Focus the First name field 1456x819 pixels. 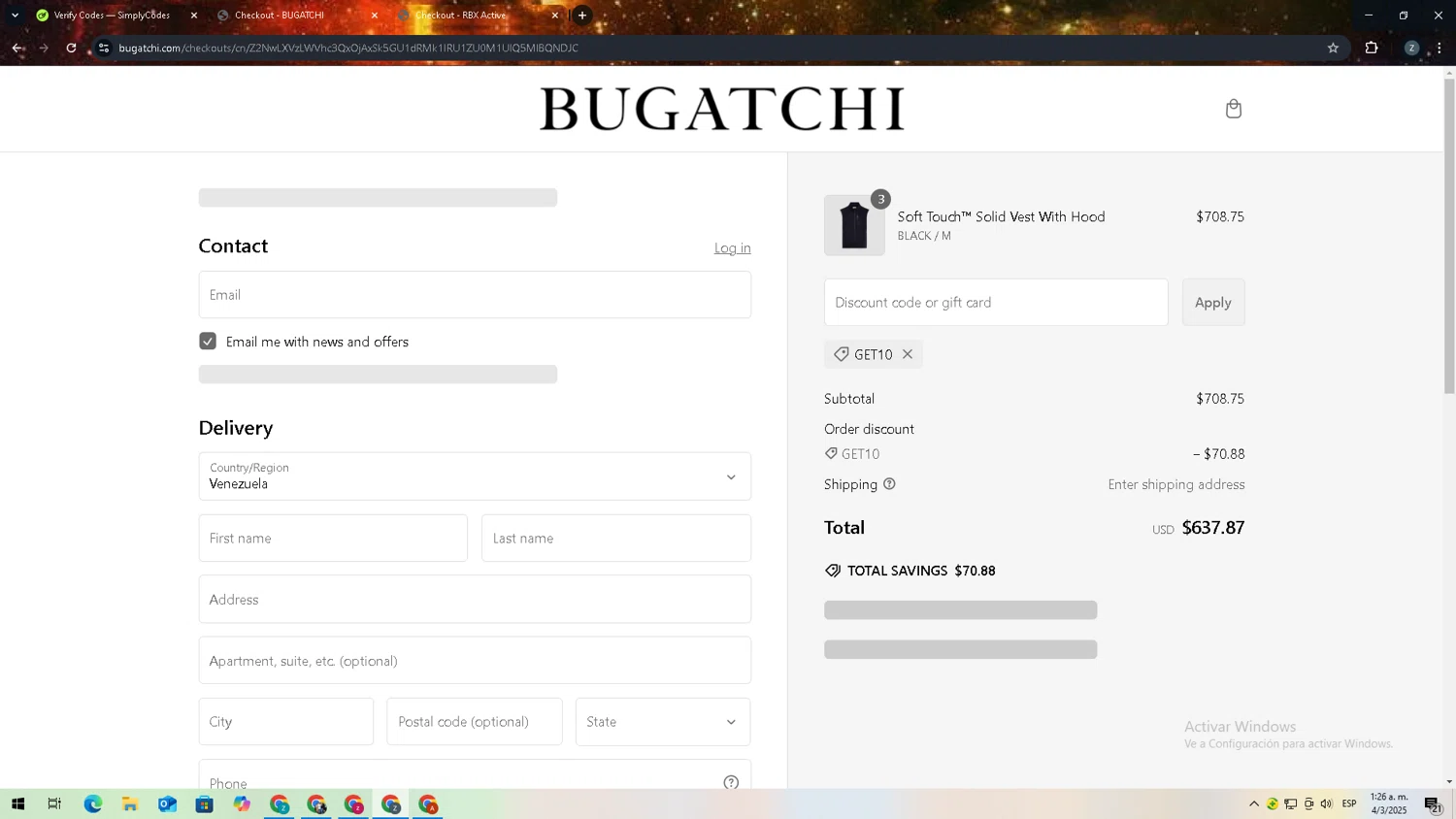tap(333, 539)
